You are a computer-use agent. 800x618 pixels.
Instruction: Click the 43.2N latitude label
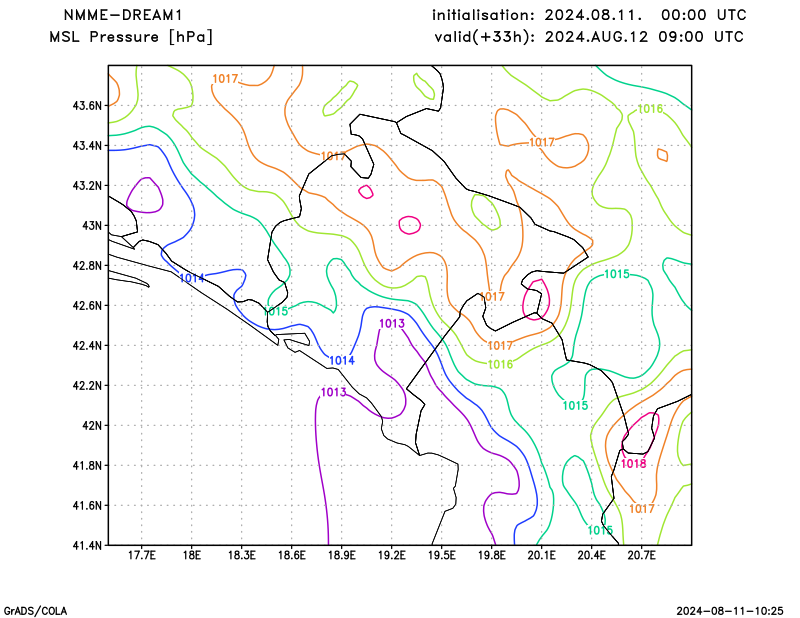[x=87, y=186]
